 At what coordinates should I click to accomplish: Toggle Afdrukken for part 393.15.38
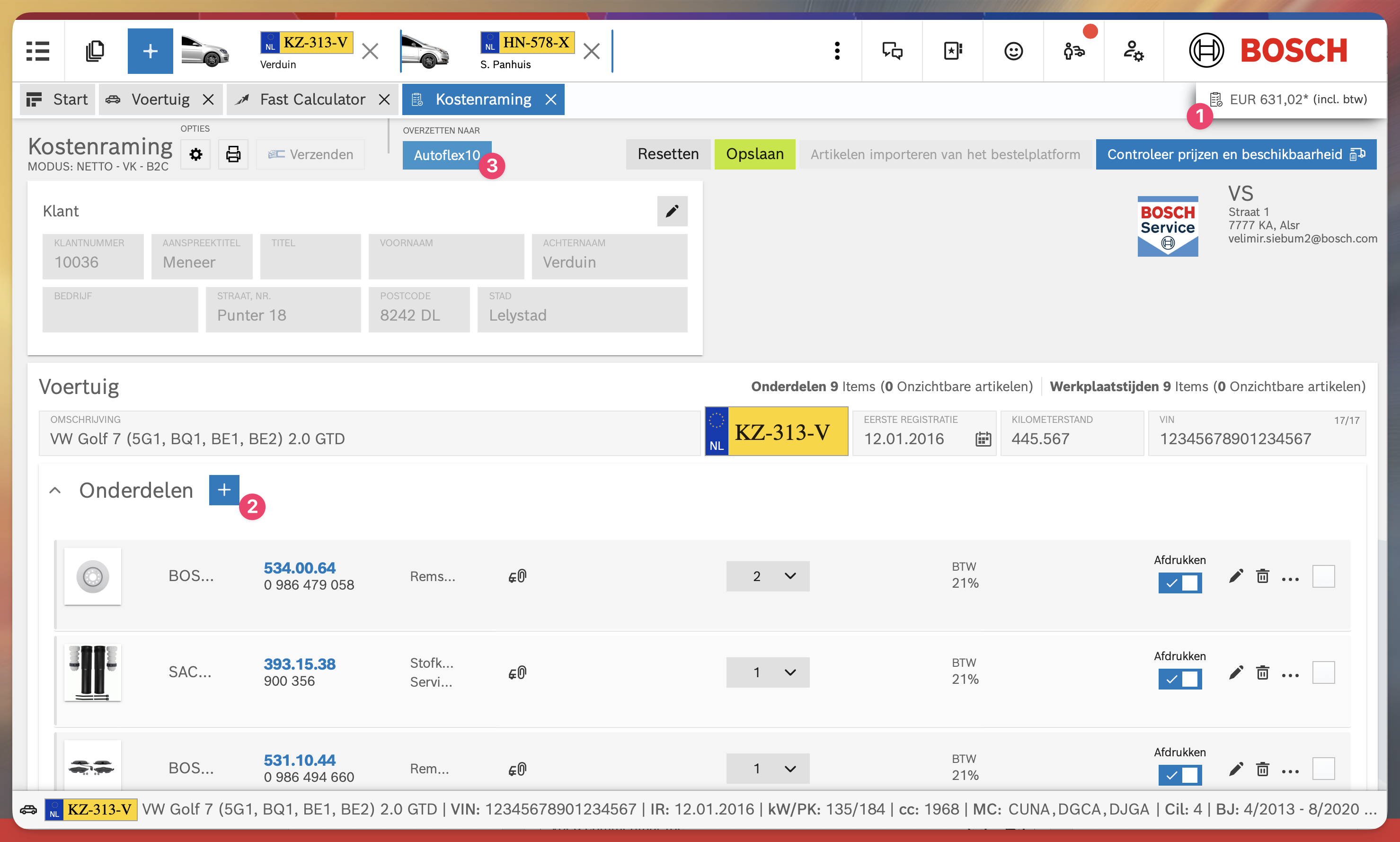pyautogui.click(x=1179, y=679)
